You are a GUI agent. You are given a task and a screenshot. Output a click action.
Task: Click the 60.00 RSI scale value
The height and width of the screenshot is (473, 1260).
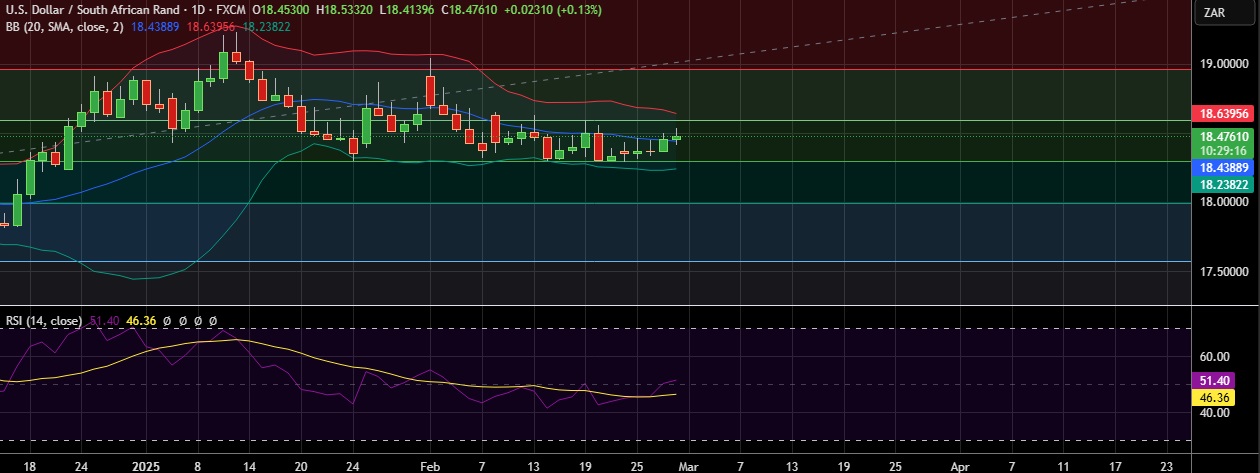tap(1213, 356)
